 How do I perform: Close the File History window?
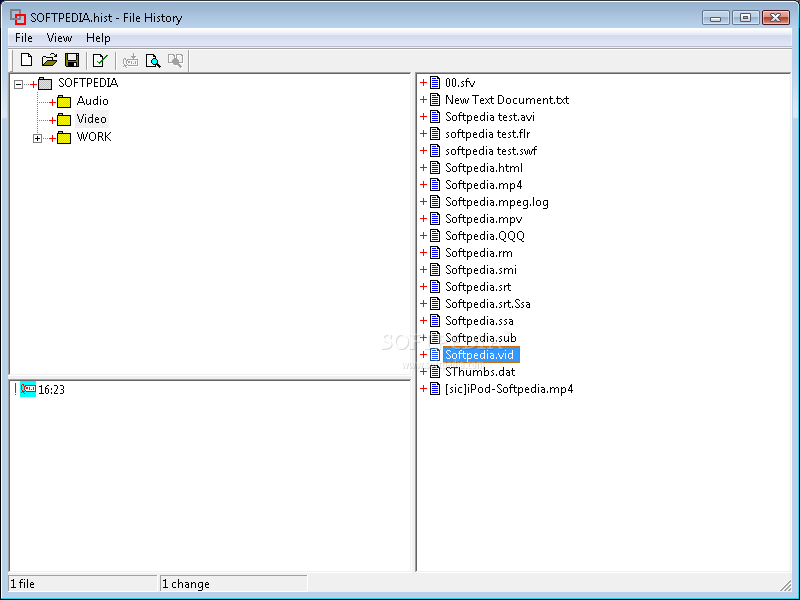[x=776, y=18]
